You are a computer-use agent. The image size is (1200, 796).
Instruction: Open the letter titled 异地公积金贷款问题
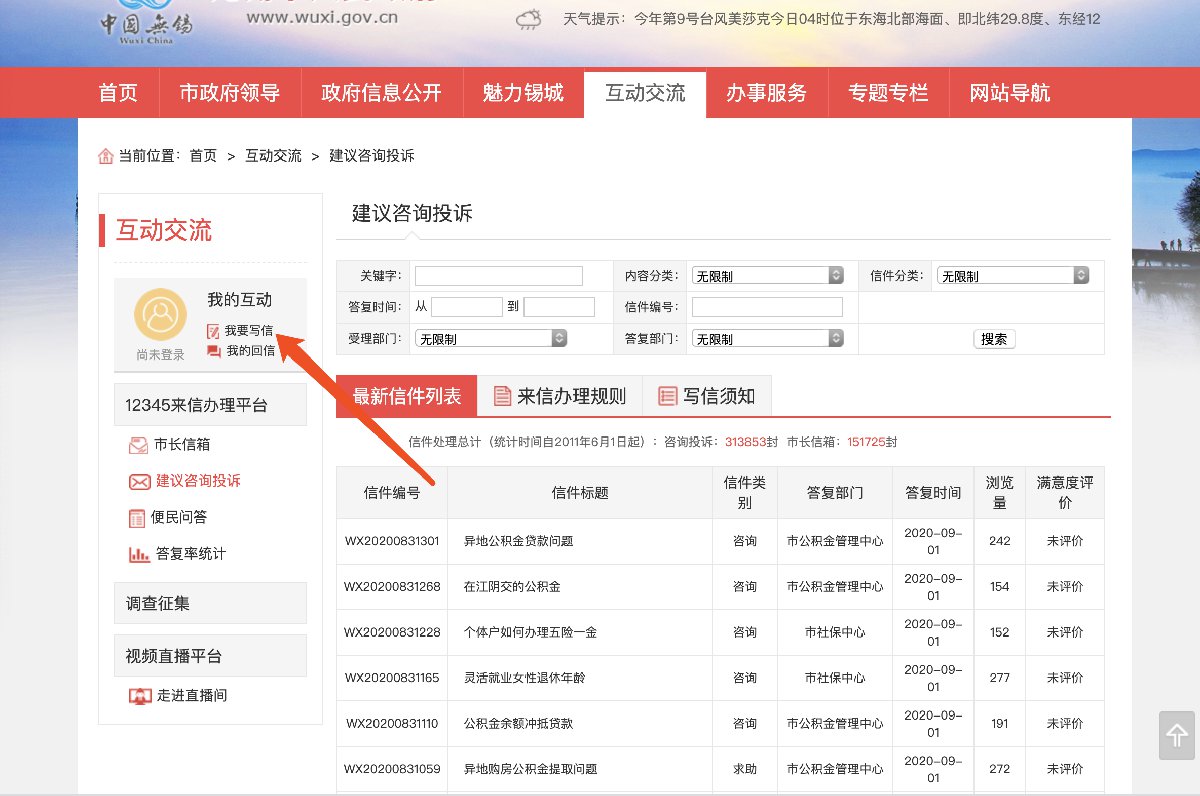[x=518, y=541]
